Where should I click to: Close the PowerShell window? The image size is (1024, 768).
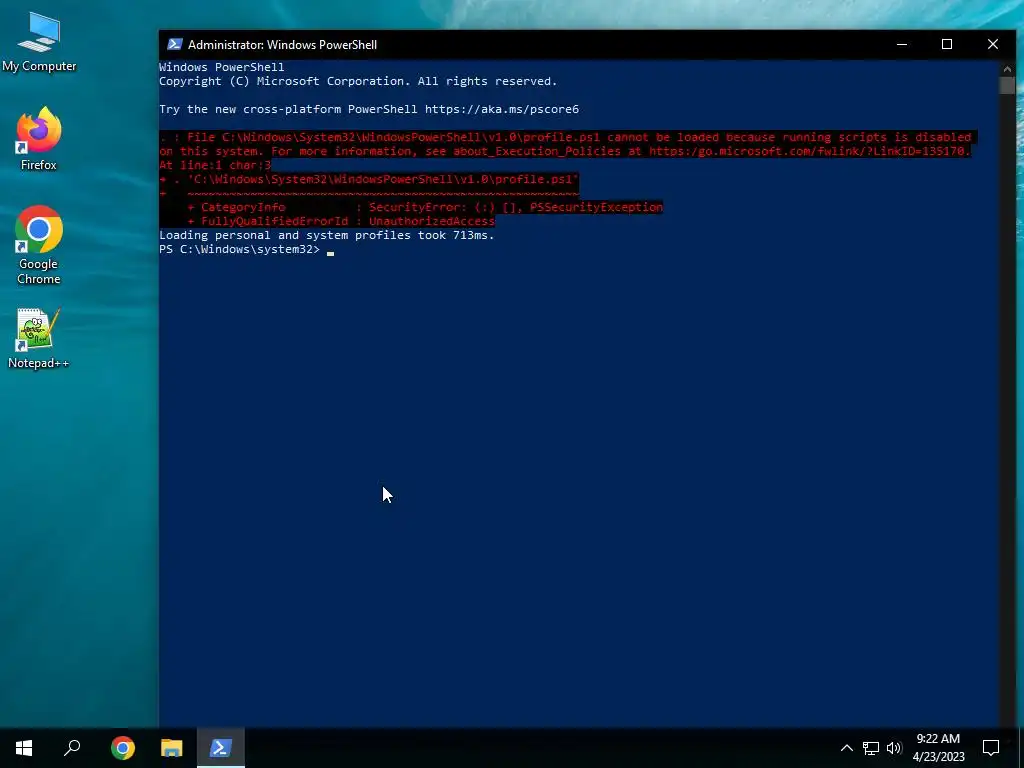point(993,44)
